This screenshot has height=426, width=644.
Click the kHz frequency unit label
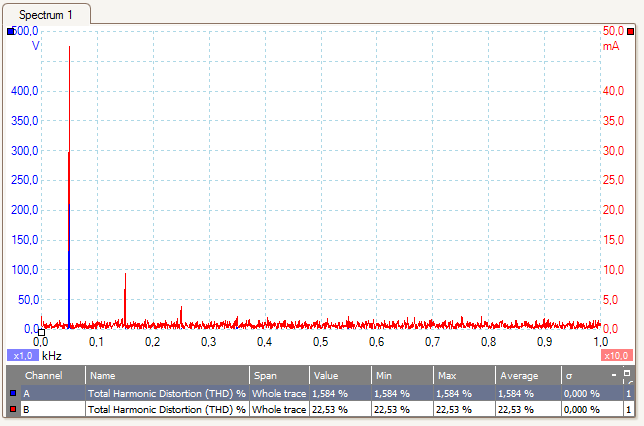coord(52,355)
